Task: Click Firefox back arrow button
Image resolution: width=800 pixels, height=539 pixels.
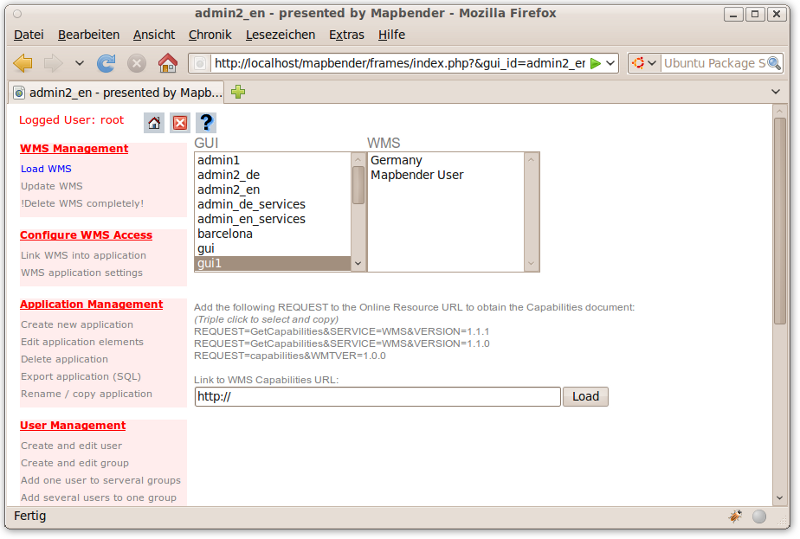Action: point(22,63)
